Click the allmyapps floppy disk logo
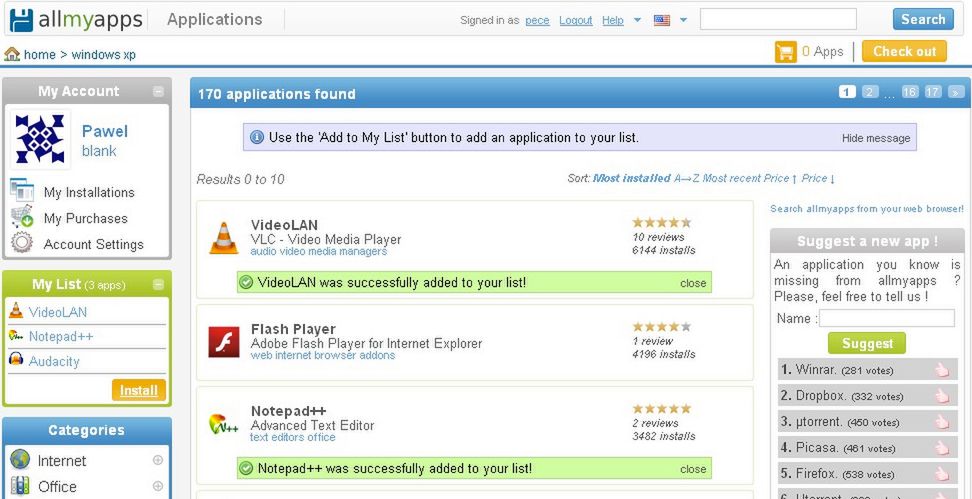The width and height of the screenshot is (972, 499). [x=21, y=20]
